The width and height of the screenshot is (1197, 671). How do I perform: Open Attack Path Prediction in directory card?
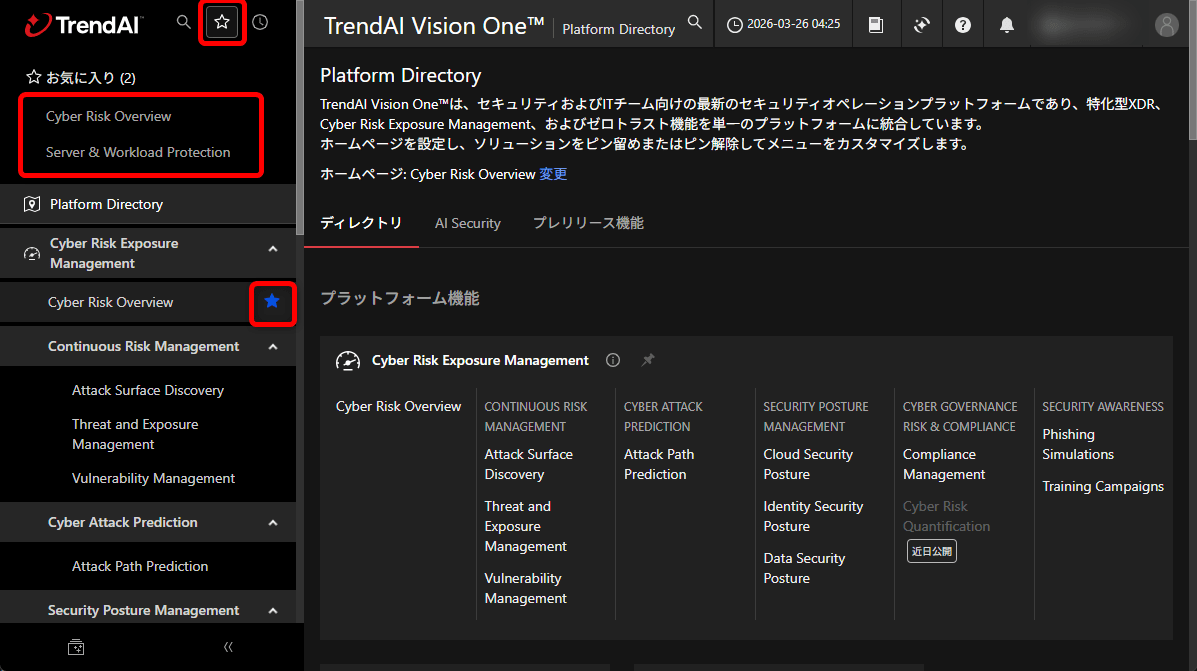[659, 464]
